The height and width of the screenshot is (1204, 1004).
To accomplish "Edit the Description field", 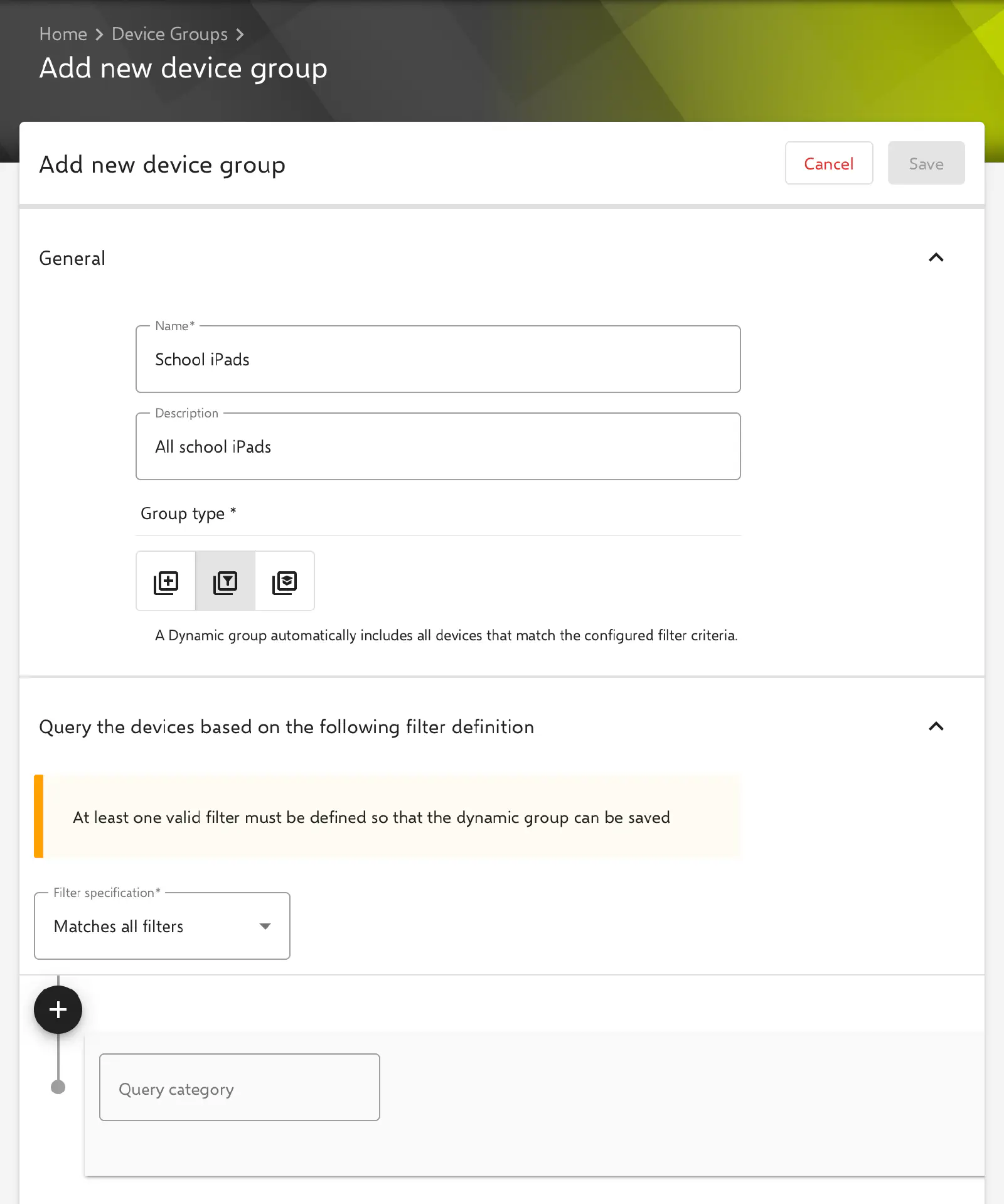I will [438, 446].
